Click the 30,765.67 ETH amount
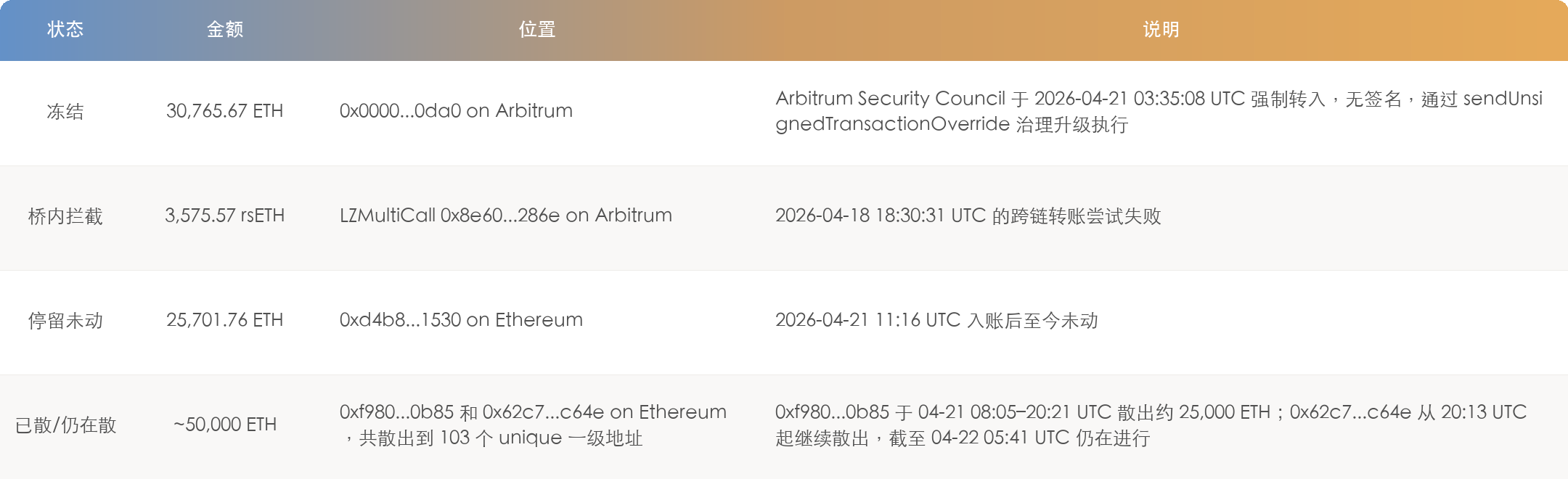Image resolution: width=1568 pixels, height=479 pixels. coord(224,111)
